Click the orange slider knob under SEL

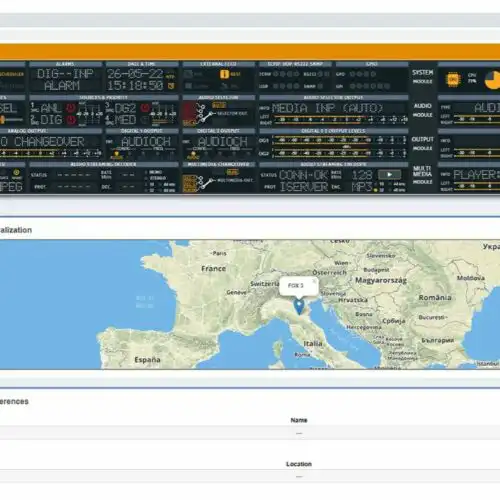3,119
